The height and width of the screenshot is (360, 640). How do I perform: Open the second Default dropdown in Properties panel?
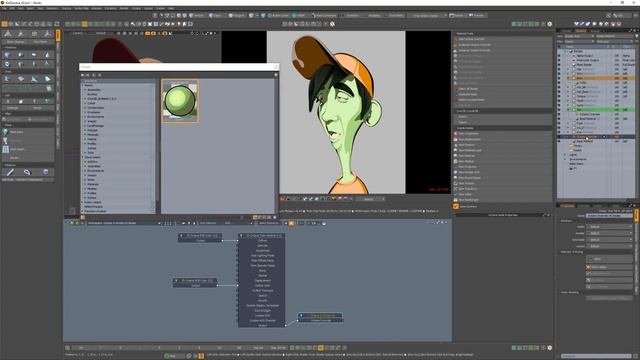coord(609,233)
